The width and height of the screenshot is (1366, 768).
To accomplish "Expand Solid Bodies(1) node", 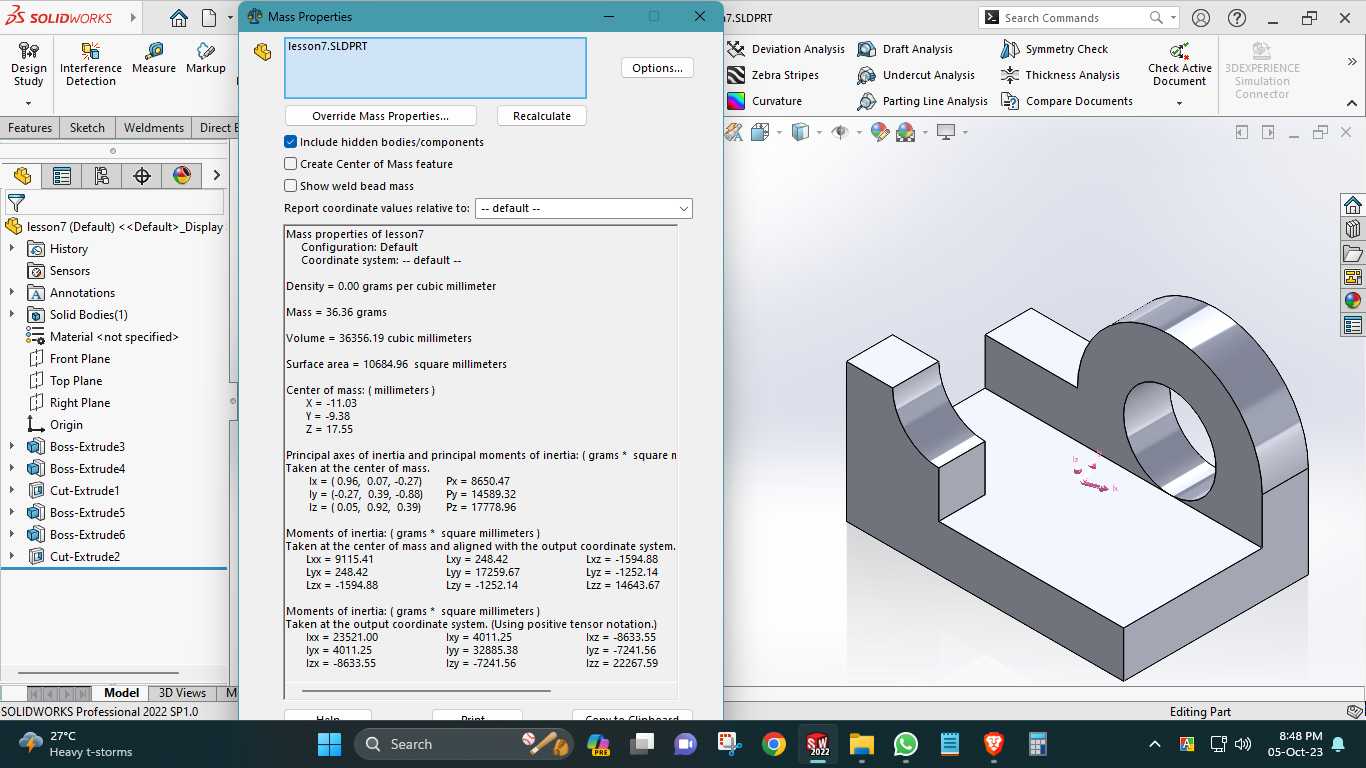I will click(x=12, y=315).
